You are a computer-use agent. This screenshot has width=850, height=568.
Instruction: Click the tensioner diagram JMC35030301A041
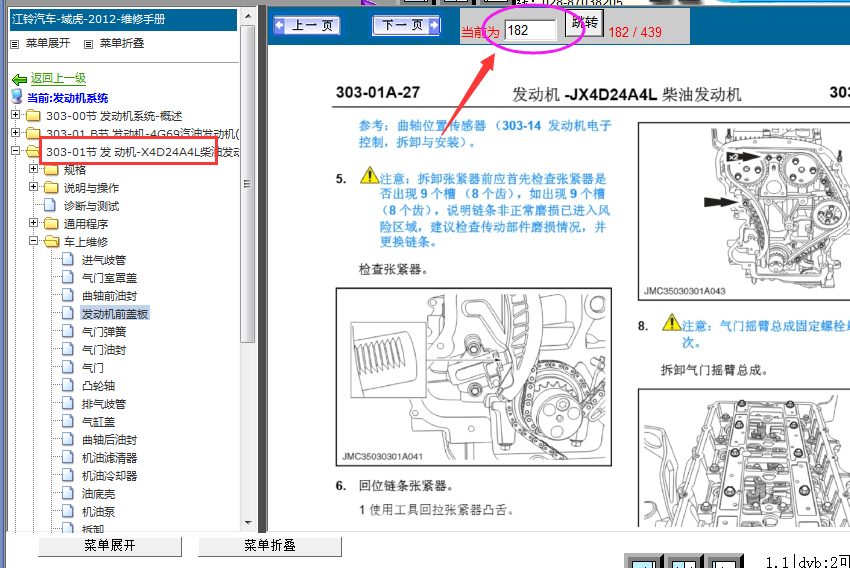[474, 377]
